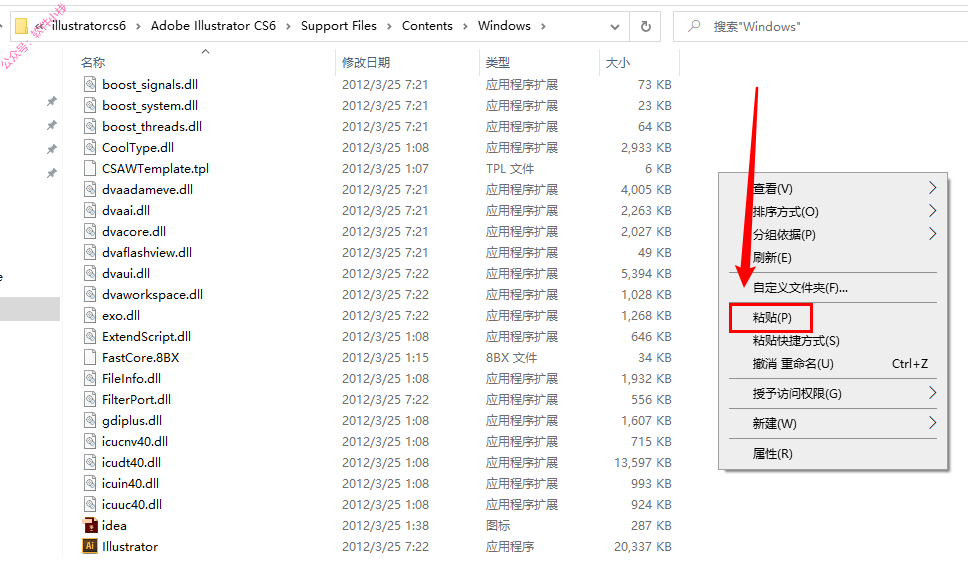The height and width of the screenshot is (564, 968).
Task: Click the icudt40.dll file icon
Action: 90,462
